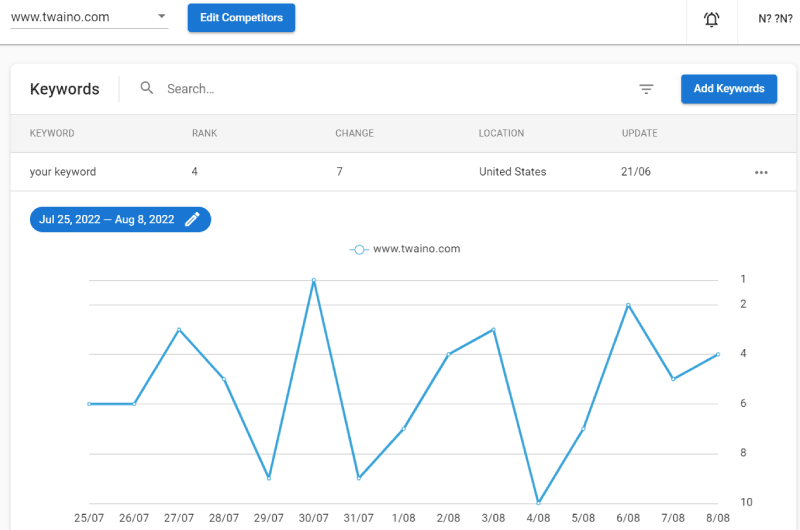Open the notifications bell icon
This screenshot has height=530, width=800.
click(711, 19)
